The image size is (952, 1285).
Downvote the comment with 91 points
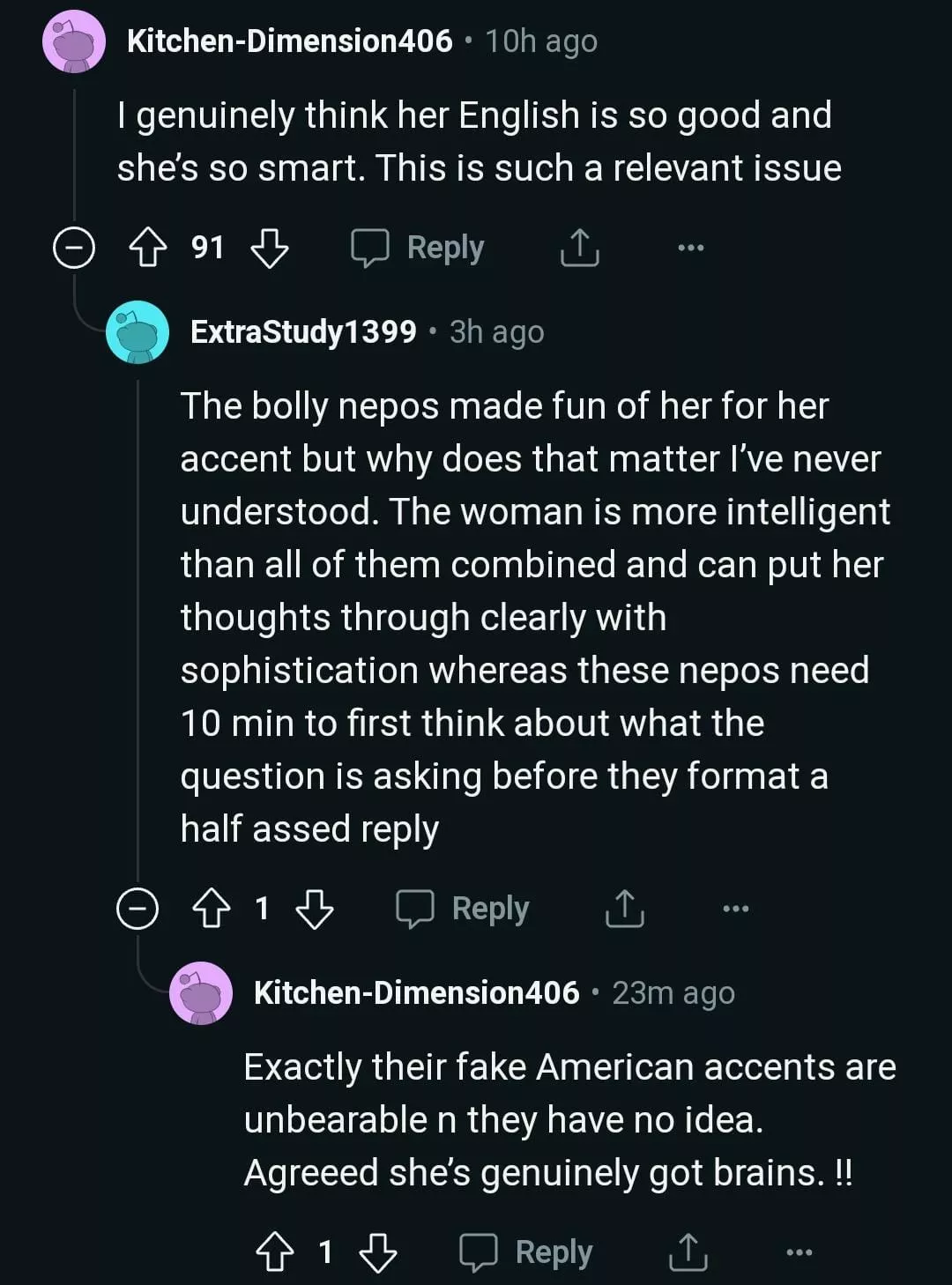pos(270,249)
